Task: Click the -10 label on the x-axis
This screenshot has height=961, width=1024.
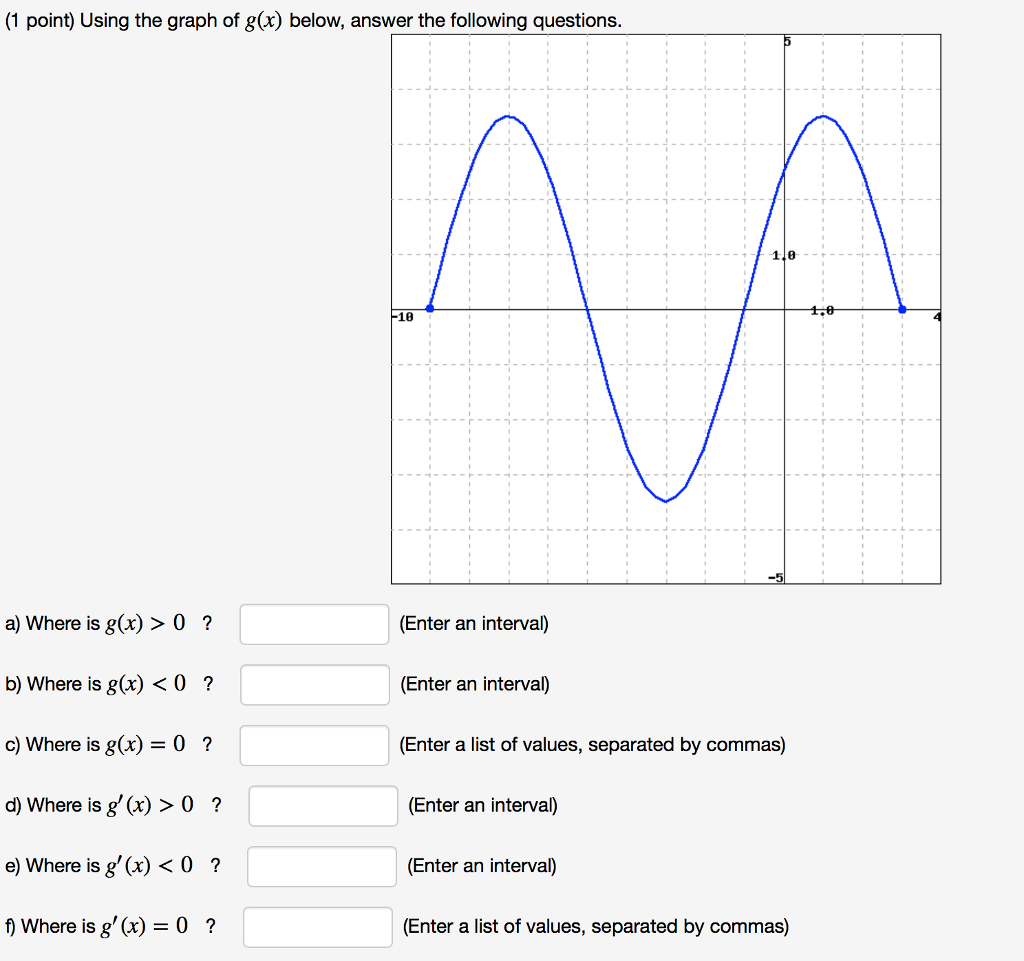Action: tap(402, 317)
